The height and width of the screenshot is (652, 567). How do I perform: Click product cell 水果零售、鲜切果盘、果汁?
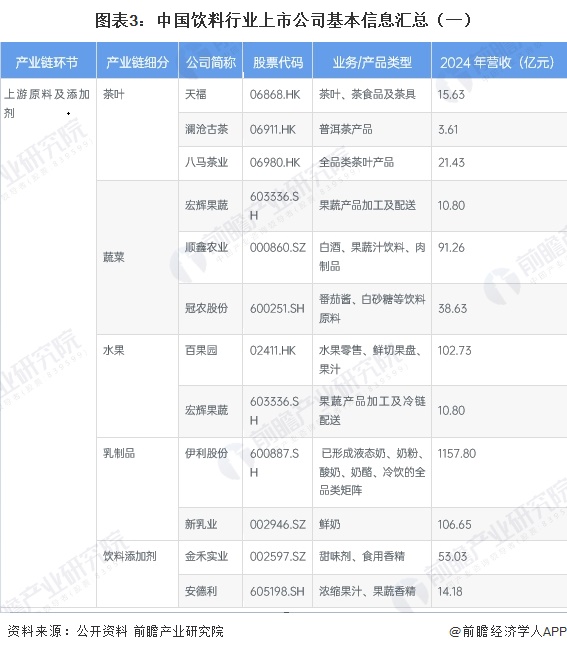tap(371, 360)
